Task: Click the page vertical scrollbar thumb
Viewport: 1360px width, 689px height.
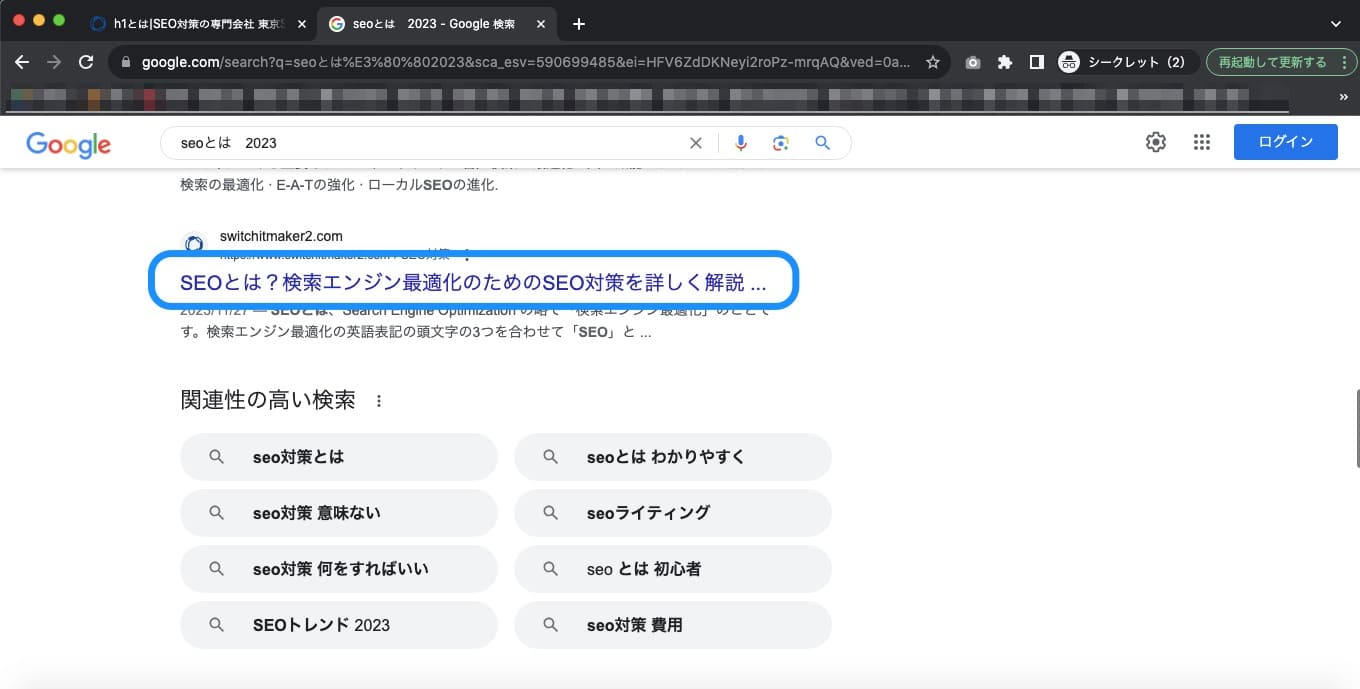Action: pyautogui.click(x=1355, y=428)
